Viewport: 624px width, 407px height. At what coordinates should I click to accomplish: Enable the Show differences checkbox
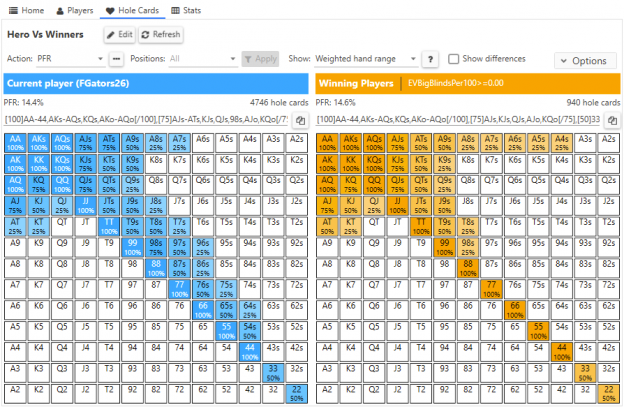tap(454, 59)
